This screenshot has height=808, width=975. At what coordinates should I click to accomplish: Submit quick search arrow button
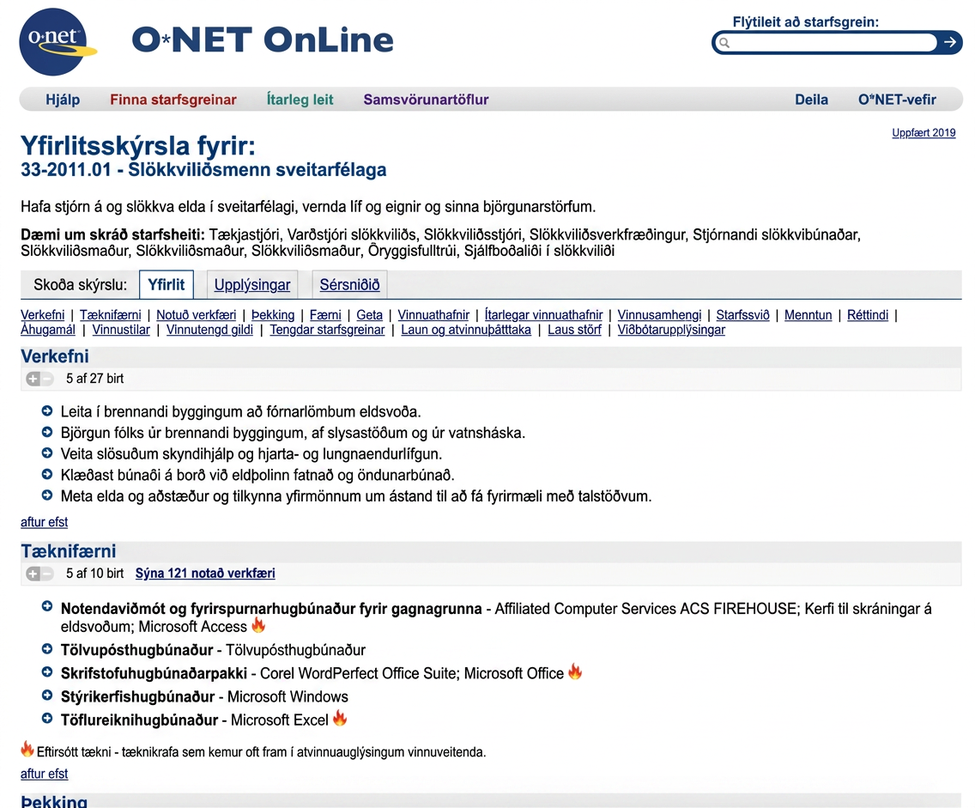(x=950, y=42)
